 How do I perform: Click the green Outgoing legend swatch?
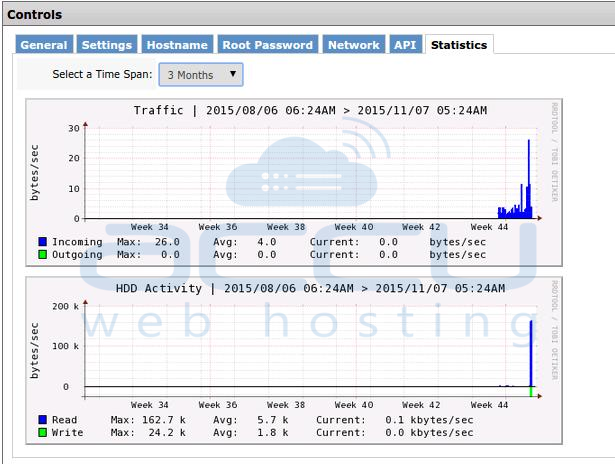pos(42,254)
